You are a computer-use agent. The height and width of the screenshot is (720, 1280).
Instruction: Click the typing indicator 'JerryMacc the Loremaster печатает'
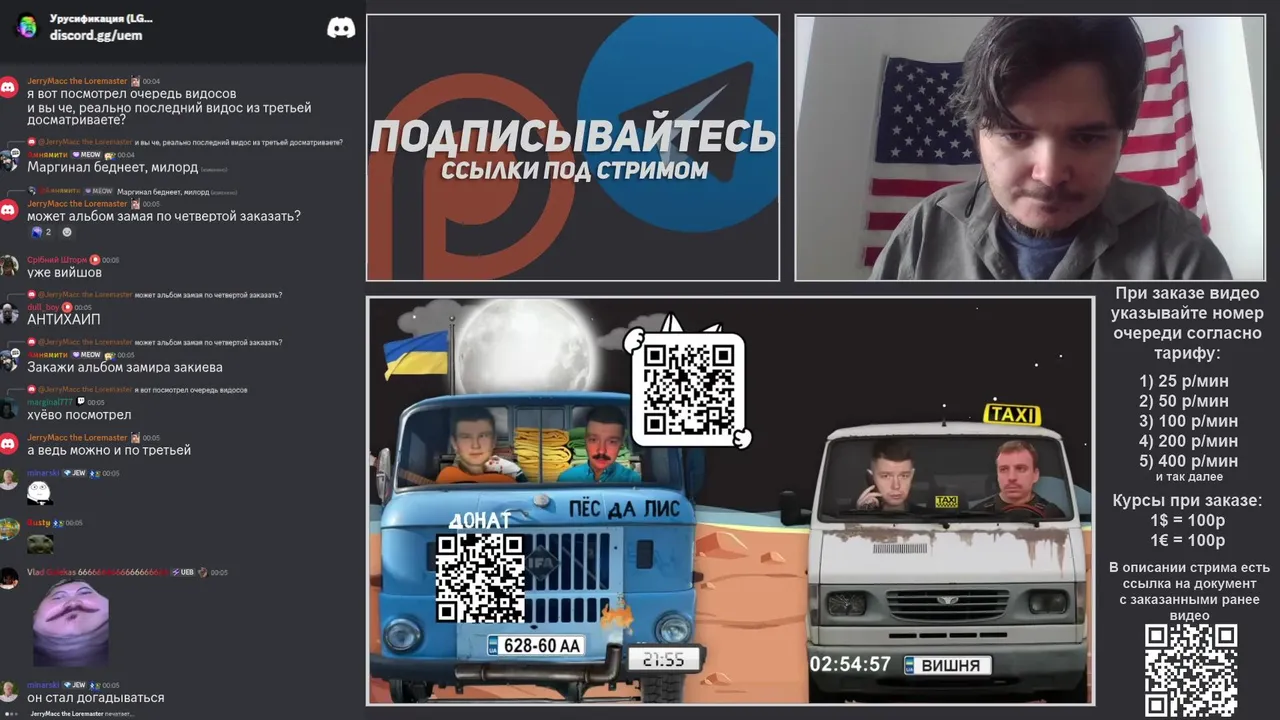82,713
